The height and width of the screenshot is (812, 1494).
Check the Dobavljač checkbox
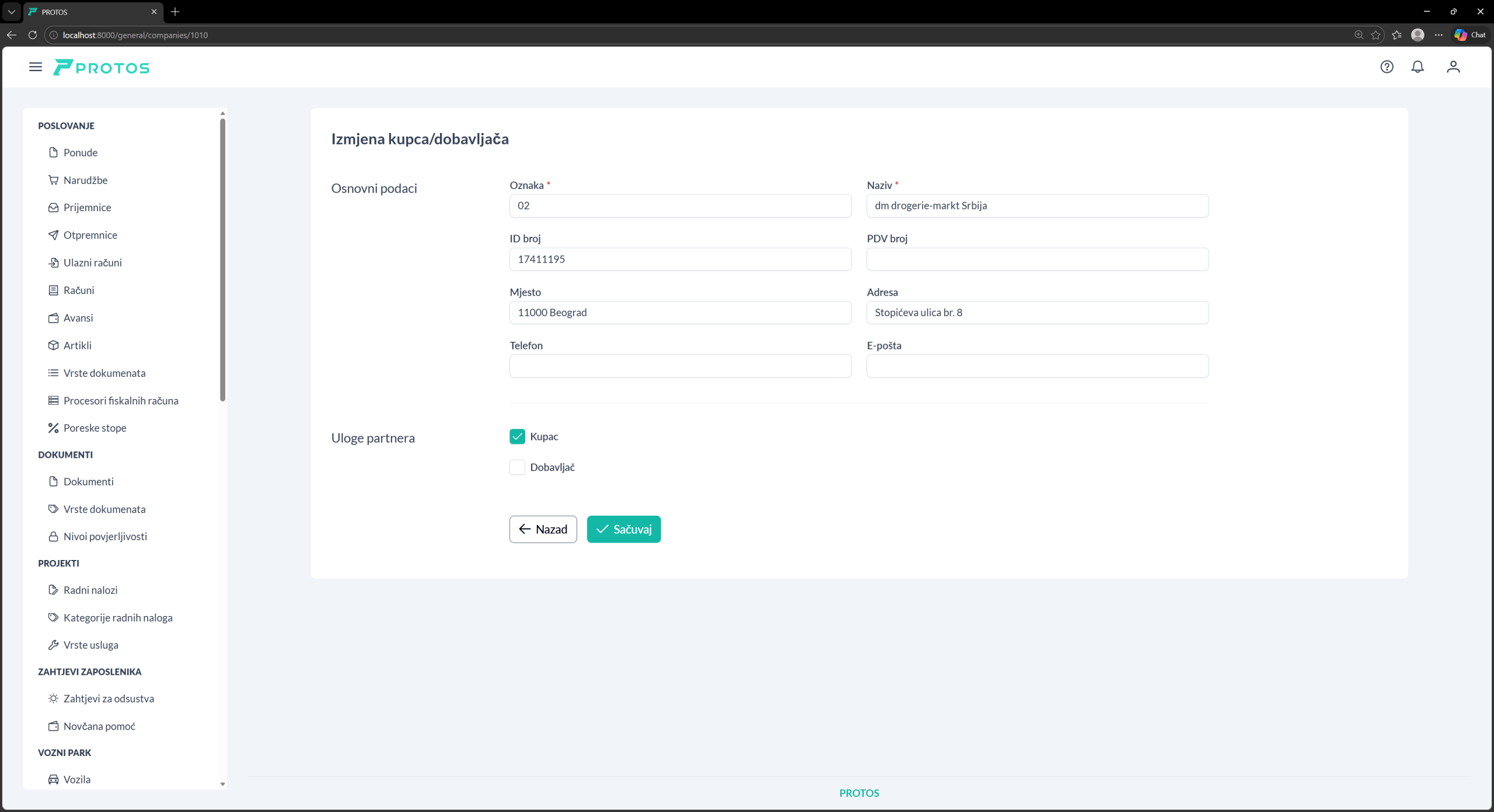coord(517,467)
